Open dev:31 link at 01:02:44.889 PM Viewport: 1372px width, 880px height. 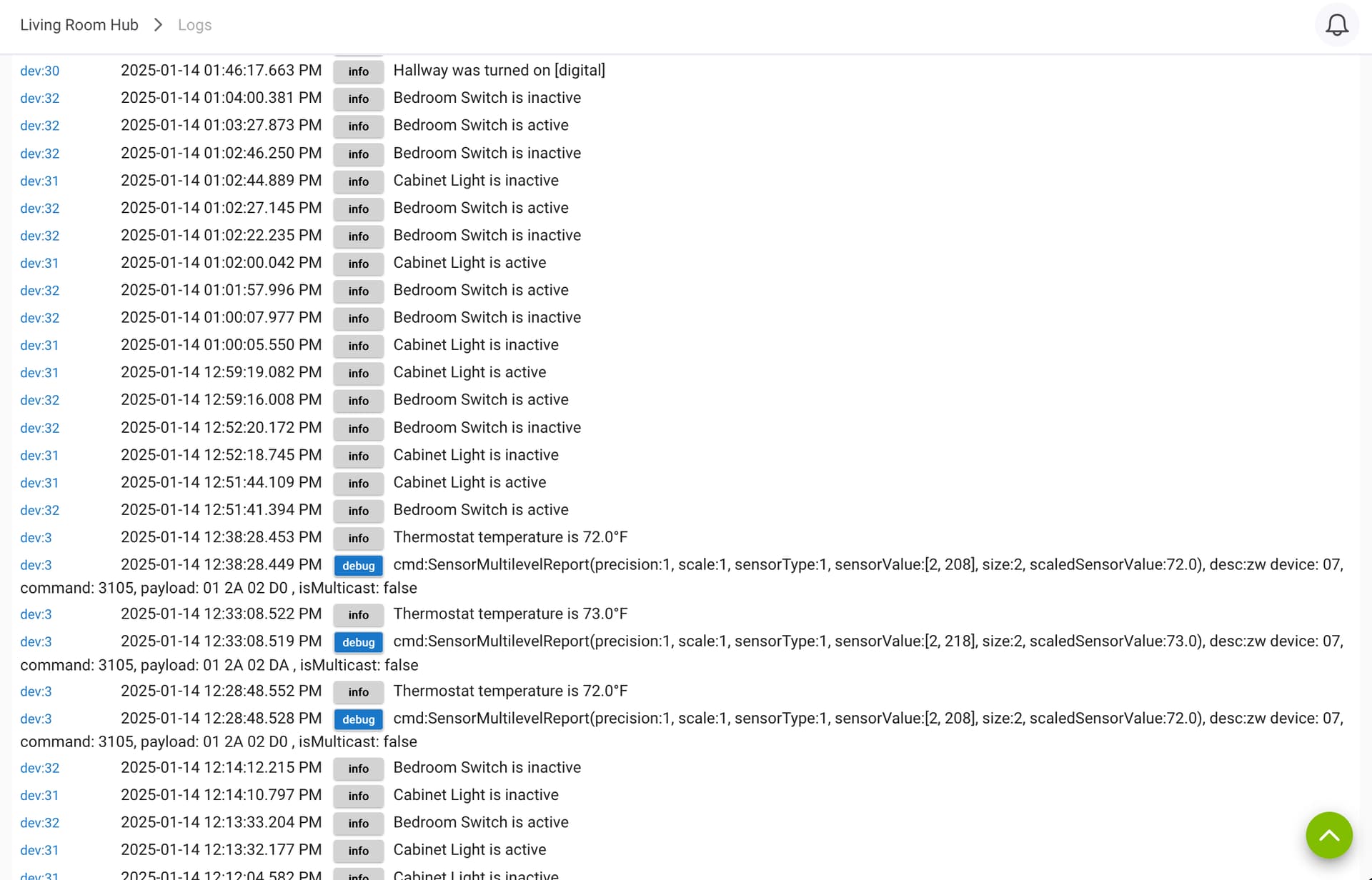(39, 181)
